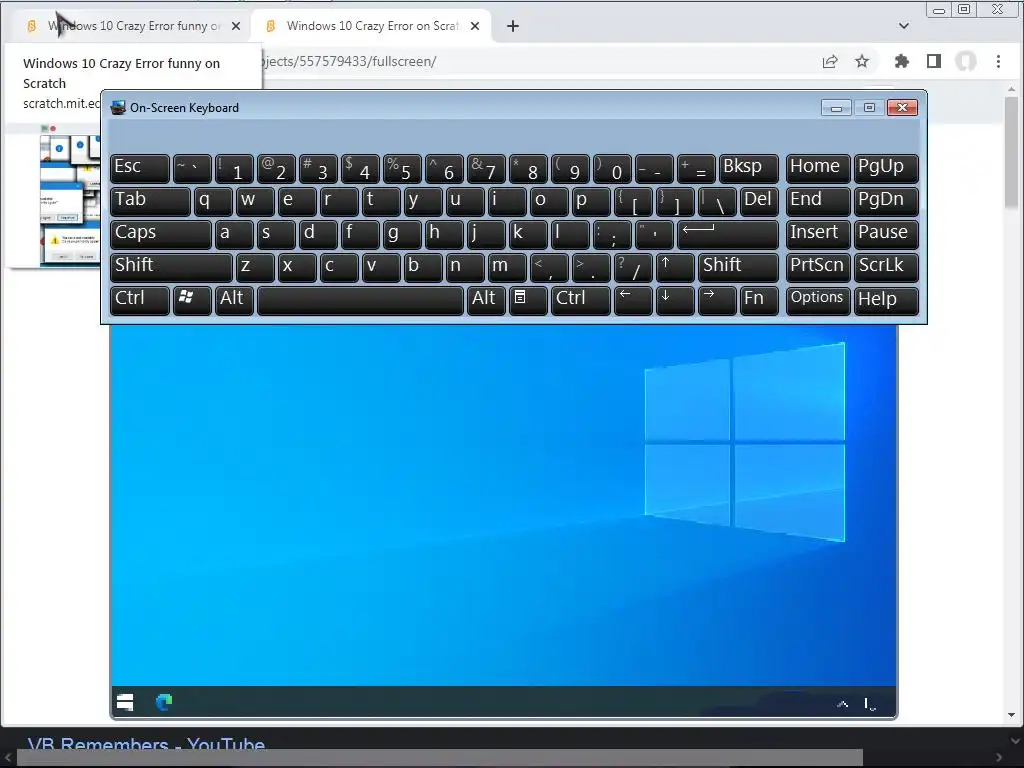Click the spacebar on On-Screen Keyboard
Screen dimensions: 1024x768
[x=360, y=300]
